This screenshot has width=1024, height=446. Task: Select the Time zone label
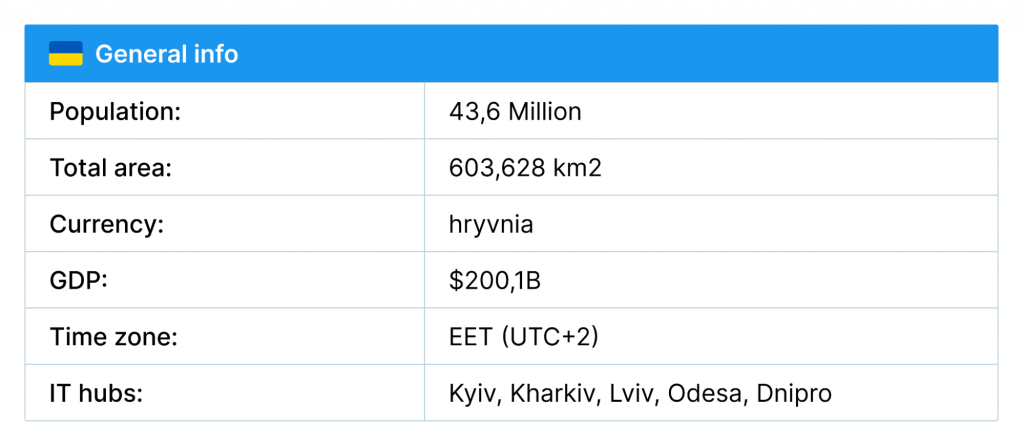pos(114,337)
